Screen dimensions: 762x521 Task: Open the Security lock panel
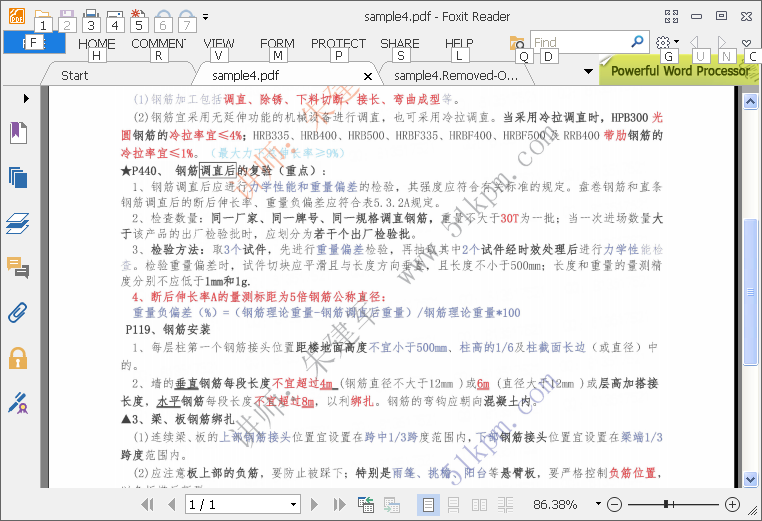click(17, 357)
